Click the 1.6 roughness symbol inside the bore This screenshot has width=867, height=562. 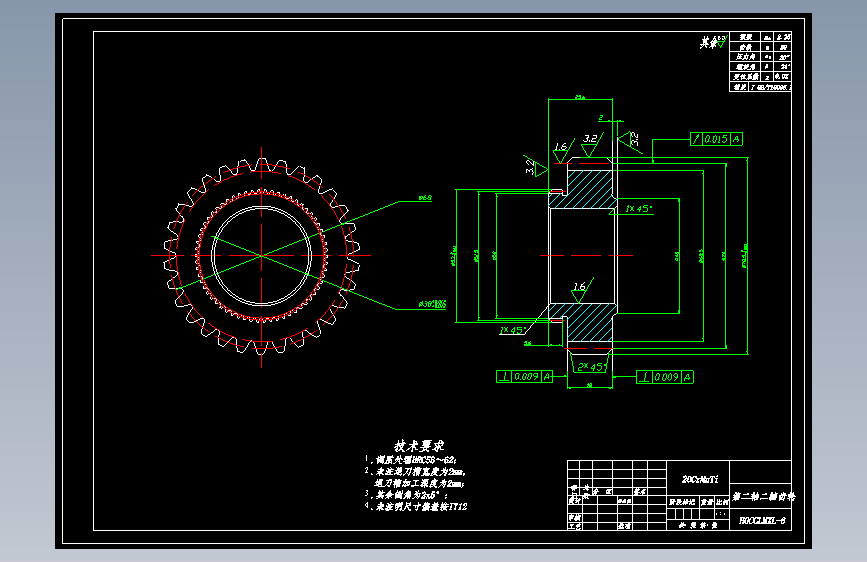[581, 290]
